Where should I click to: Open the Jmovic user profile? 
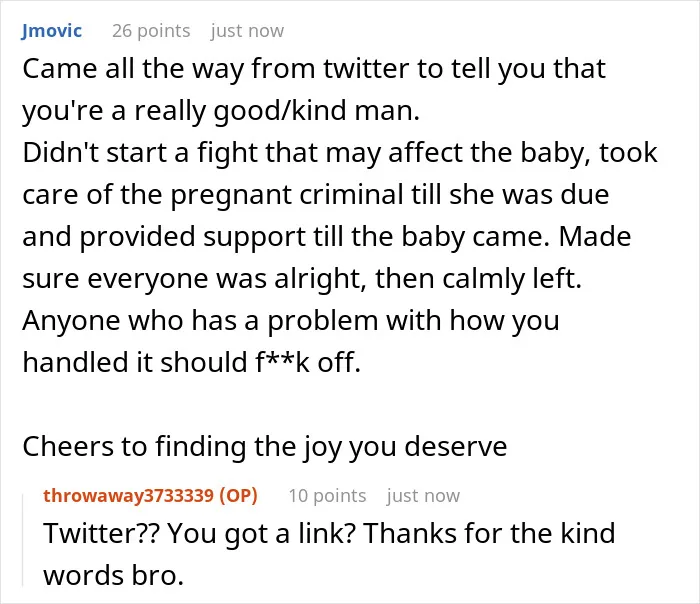(51, 31)
